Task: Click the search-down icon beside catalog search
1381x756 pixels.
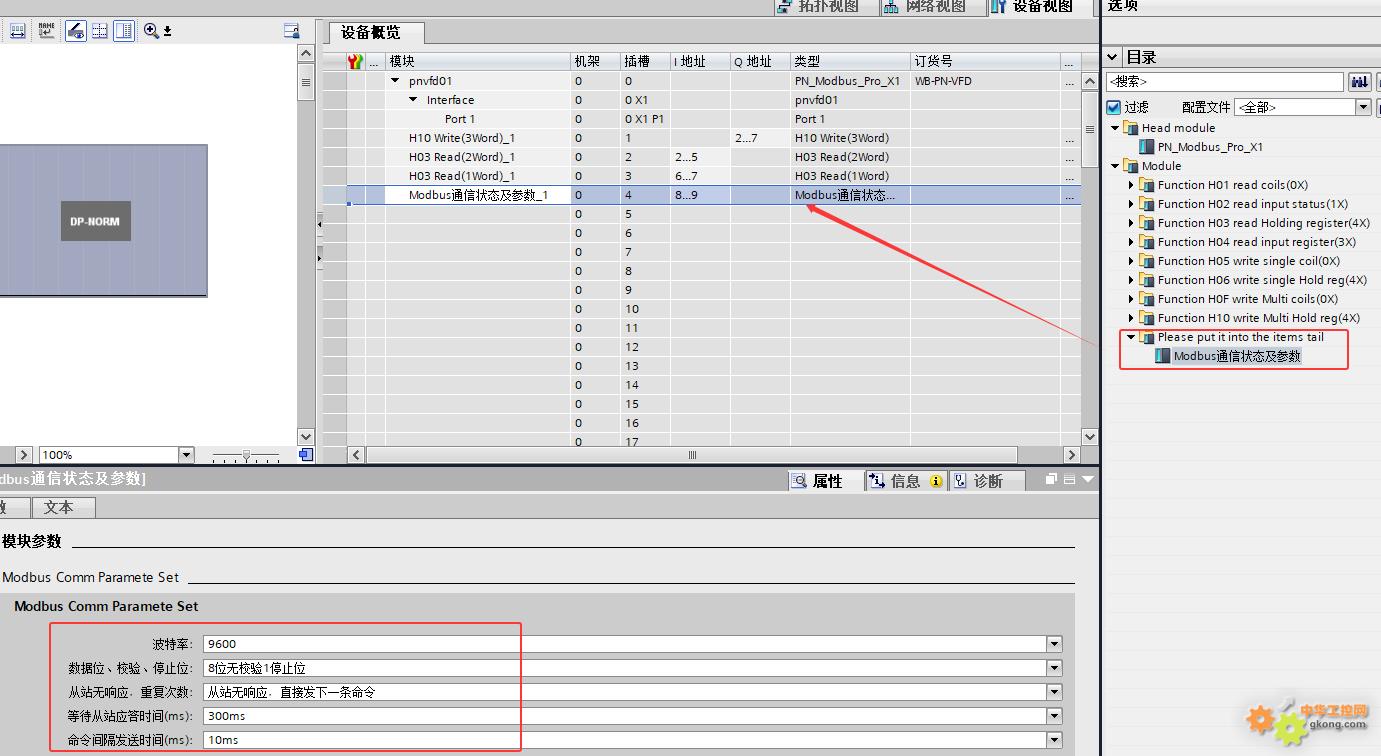Action: pyautogui.click(x=1359, y=82)
